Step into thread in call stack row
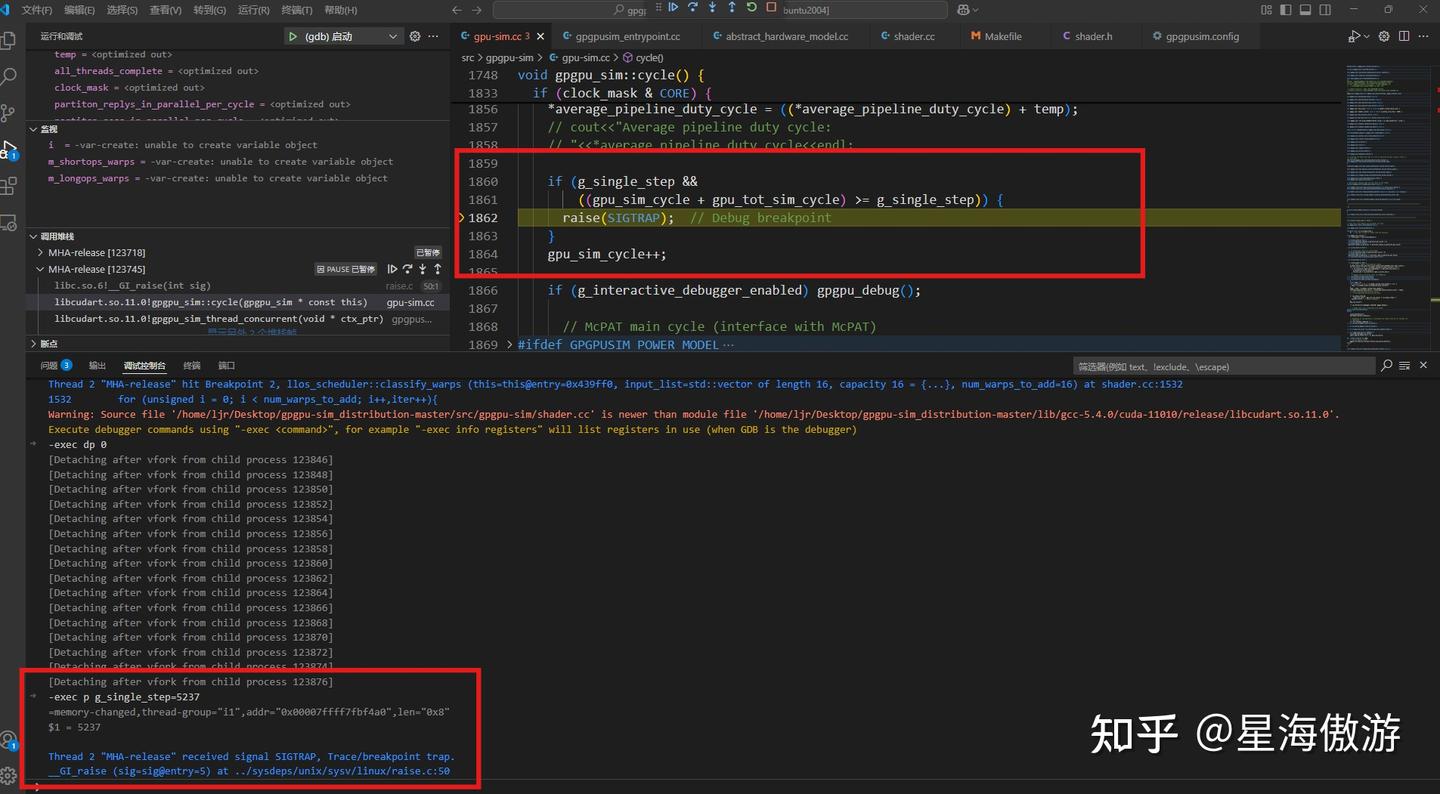The height and width of the screenshot is (794, 1440). click(x=422, y=269)
